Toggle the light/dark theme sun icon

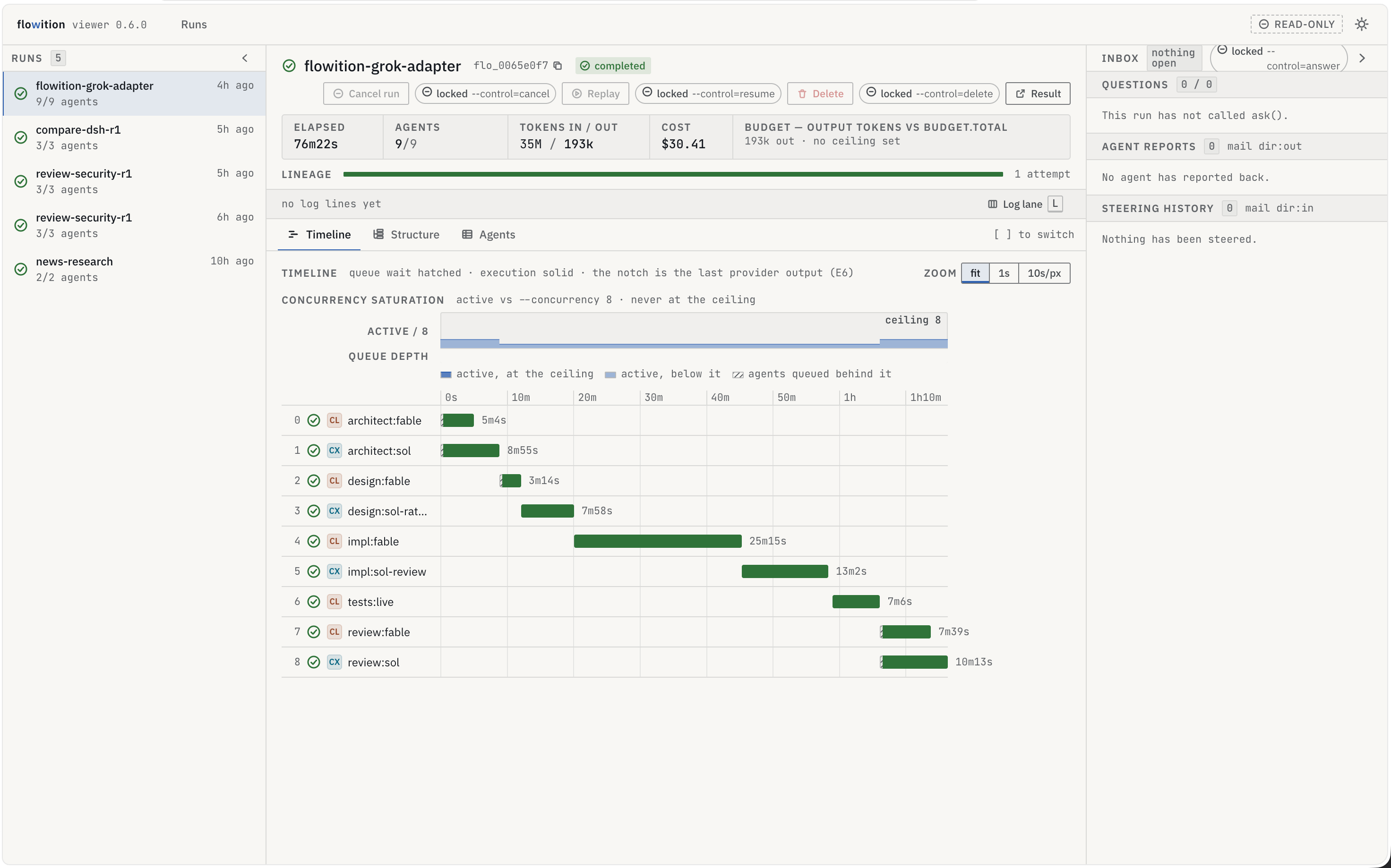1362,24
